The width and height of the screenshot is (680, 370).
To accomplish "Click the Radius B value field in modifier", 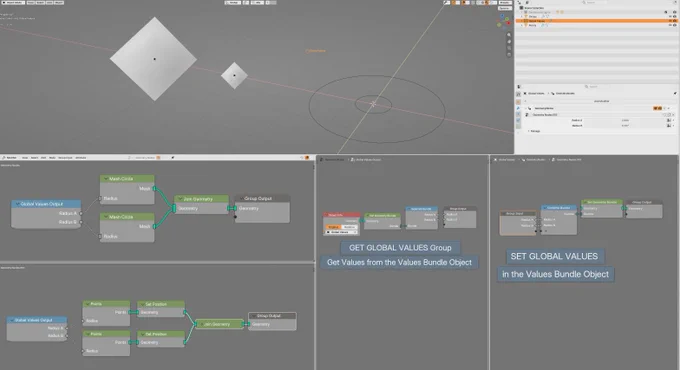I will click(x=625, y=125).
